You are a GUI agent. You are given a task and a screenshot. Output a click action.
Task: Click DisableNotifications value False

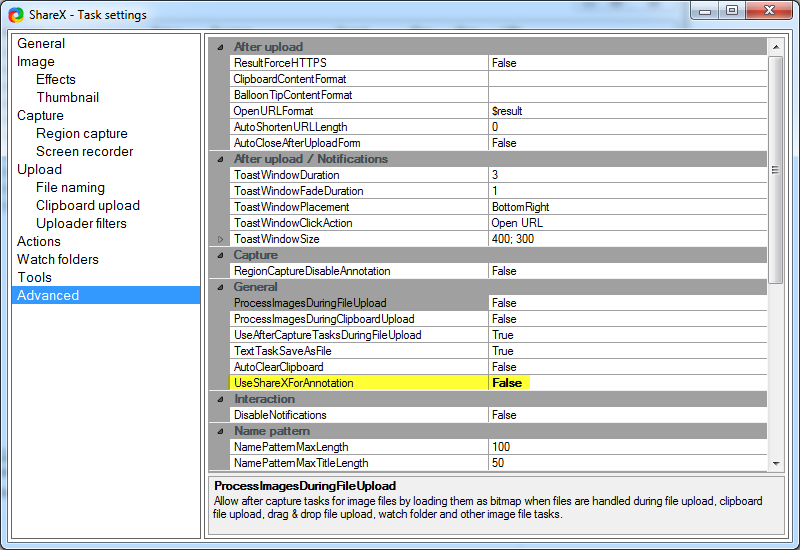628,415
